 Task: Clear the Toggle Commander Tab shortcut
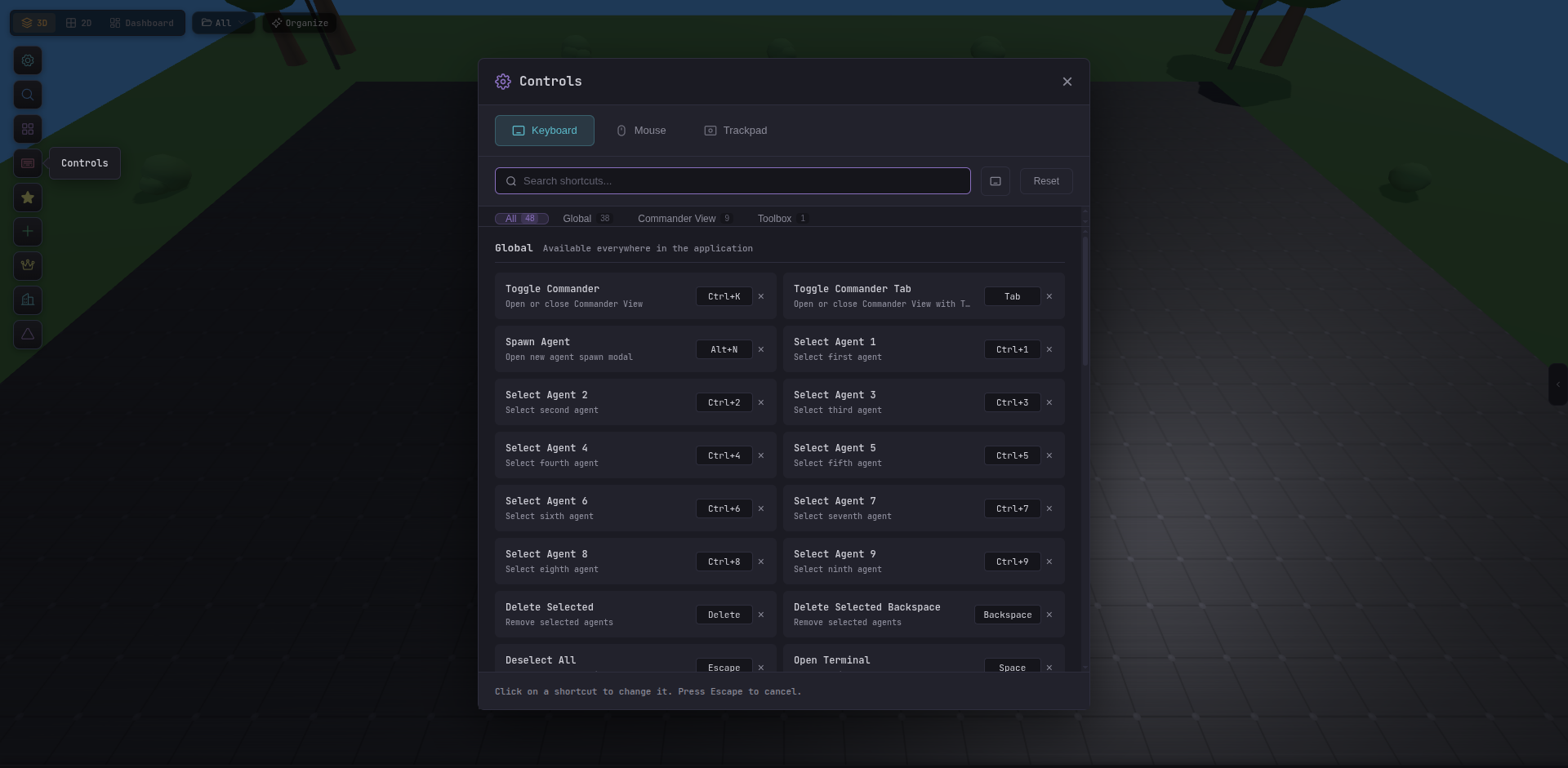tap(1049, 296)
